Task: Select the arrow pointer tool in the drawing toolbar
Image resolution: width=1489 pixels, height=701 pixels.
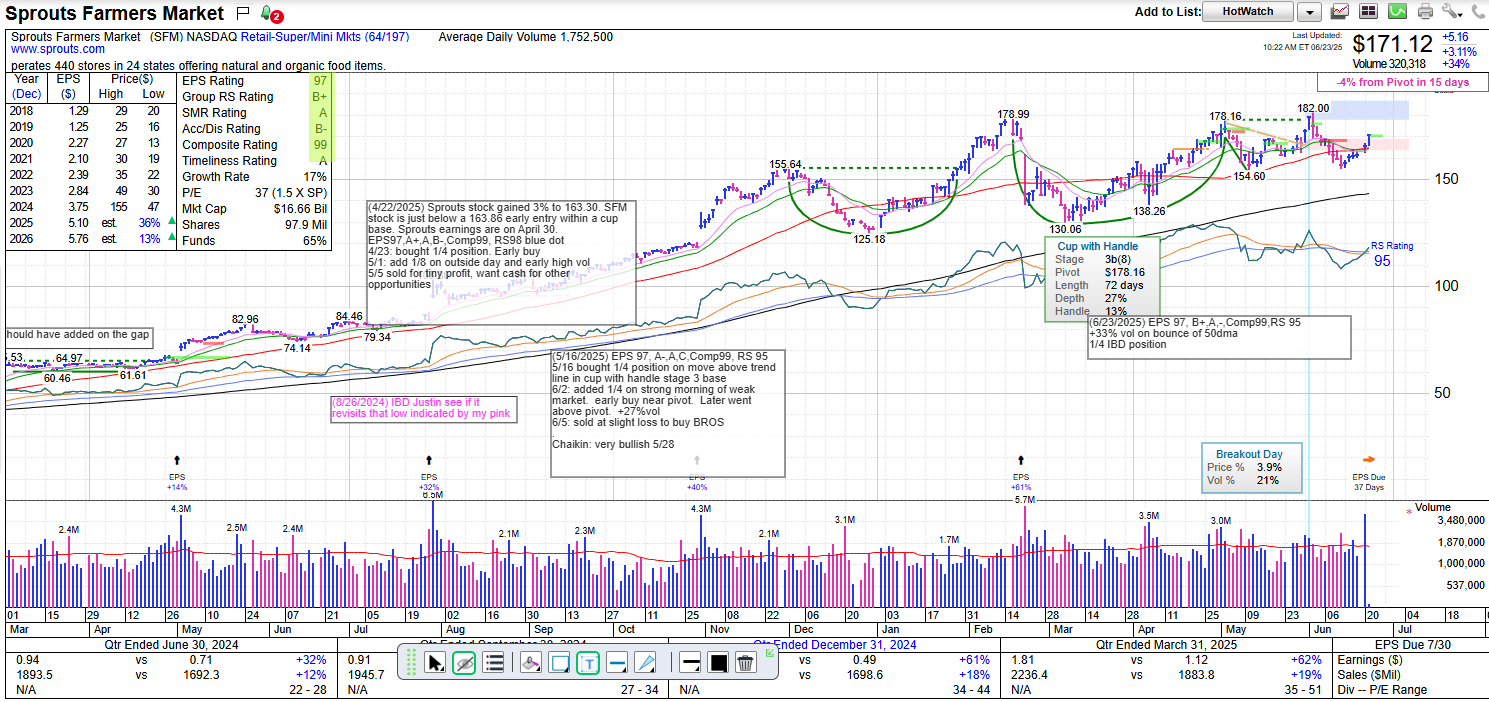Action: pyautogui.click(x=435, y=662)
